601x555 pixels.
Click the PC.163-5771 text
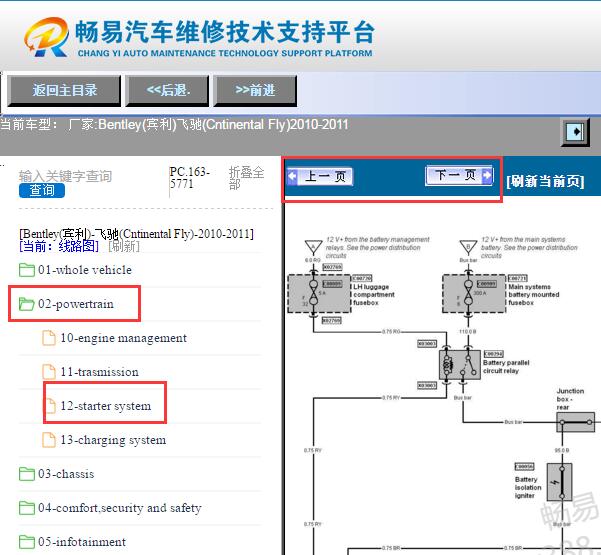click(190, 178)
